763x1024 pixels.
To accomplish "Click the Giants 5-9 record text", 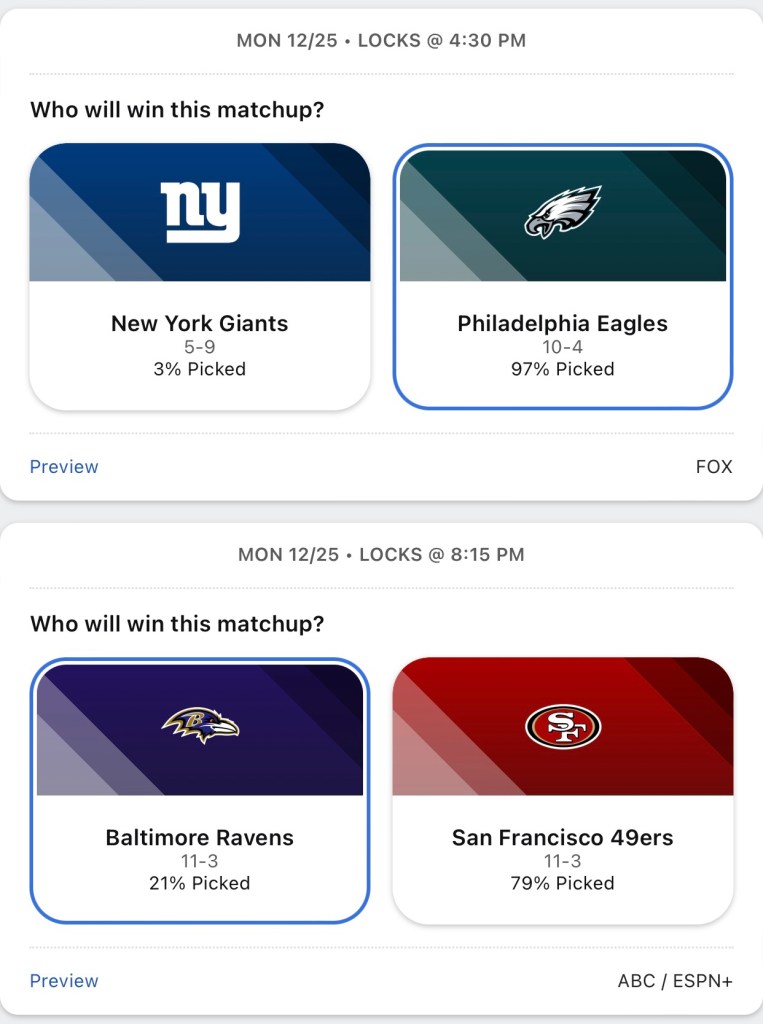I will (x=200, y=347).
